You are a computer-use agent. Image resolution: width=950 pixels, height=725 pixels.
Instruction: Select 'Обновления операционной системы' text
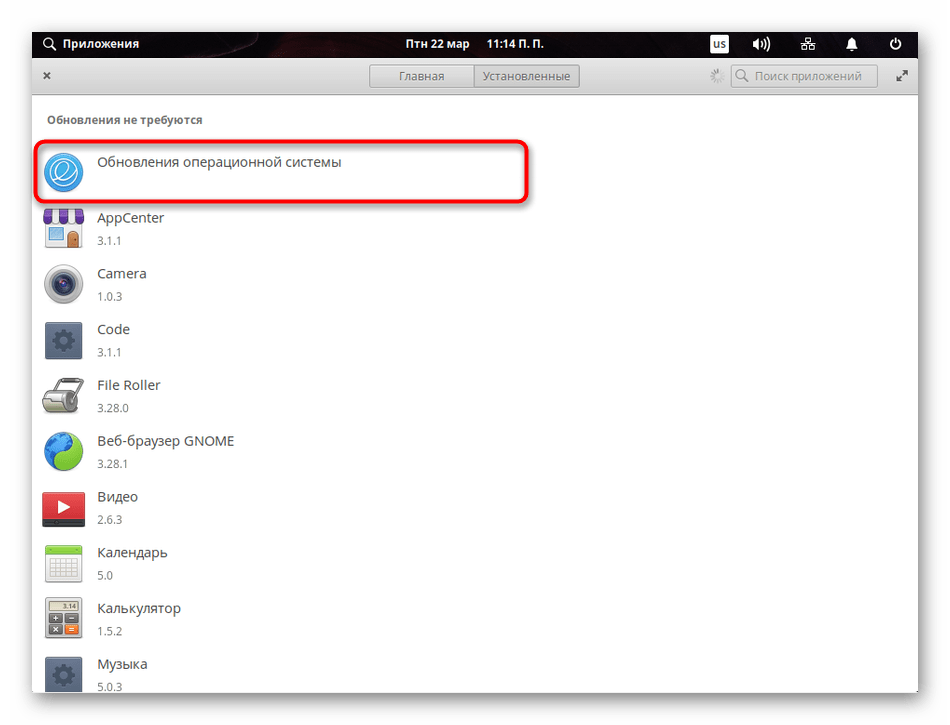(219, 162)
